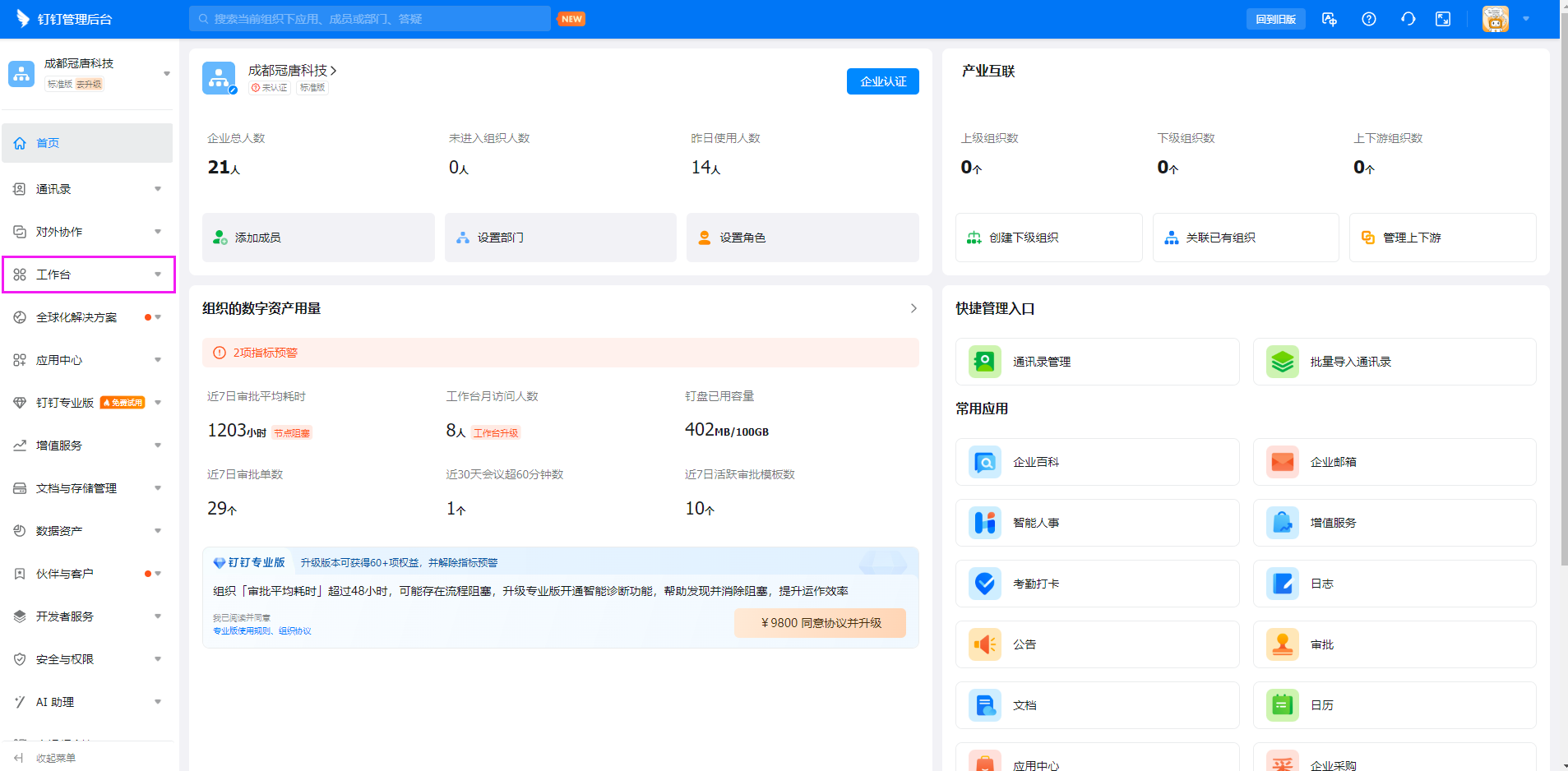The width and height of the screenshot is (1568, 771).
Task: Click the 402MB/100GB storage value
Action: pyautogui.click(x=727, y=430)
